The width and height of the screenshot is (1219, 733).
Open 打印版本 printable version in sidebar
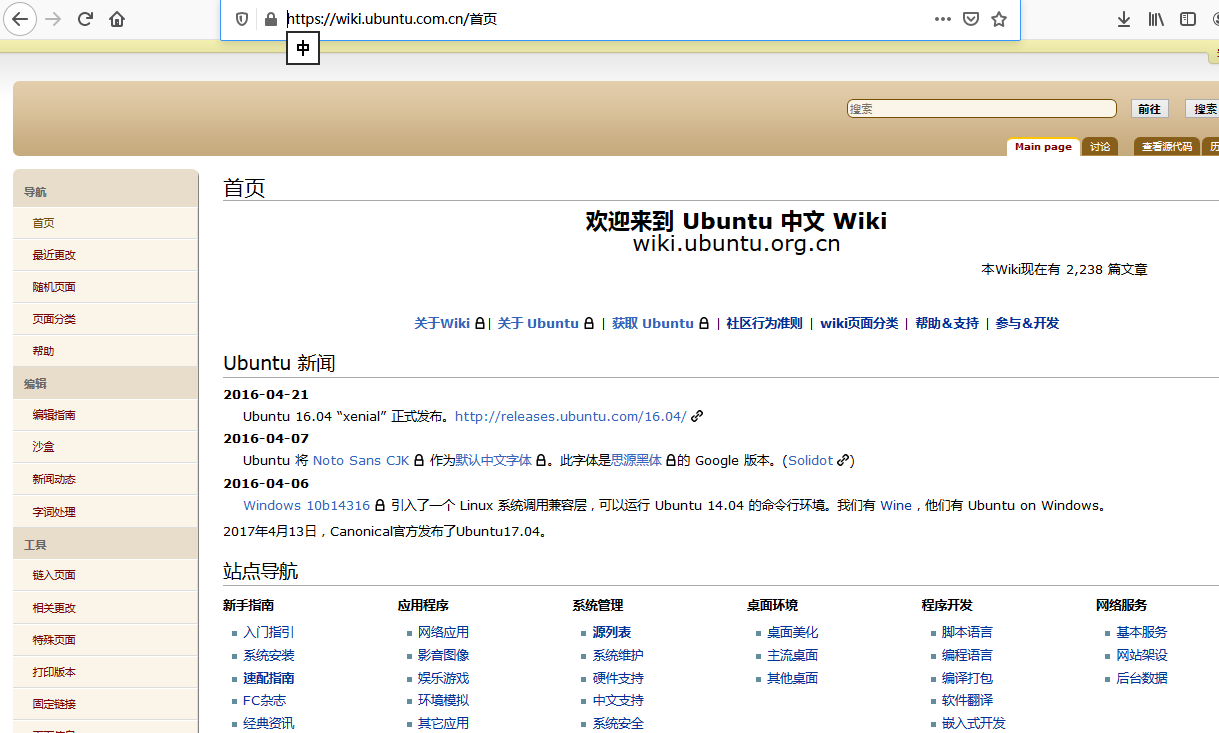coord(54,672)
